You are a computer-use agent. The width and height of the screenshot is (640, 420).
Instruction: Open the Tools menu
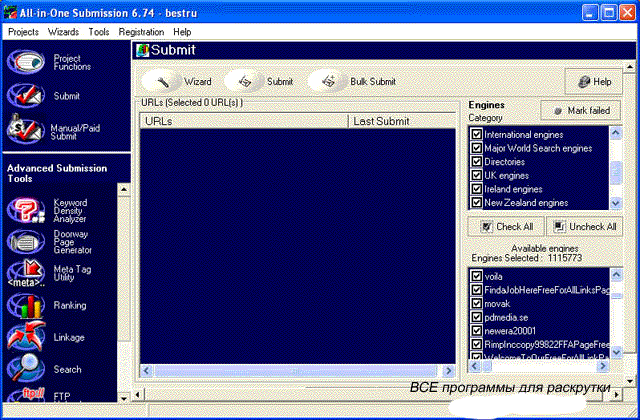(99, 32)
